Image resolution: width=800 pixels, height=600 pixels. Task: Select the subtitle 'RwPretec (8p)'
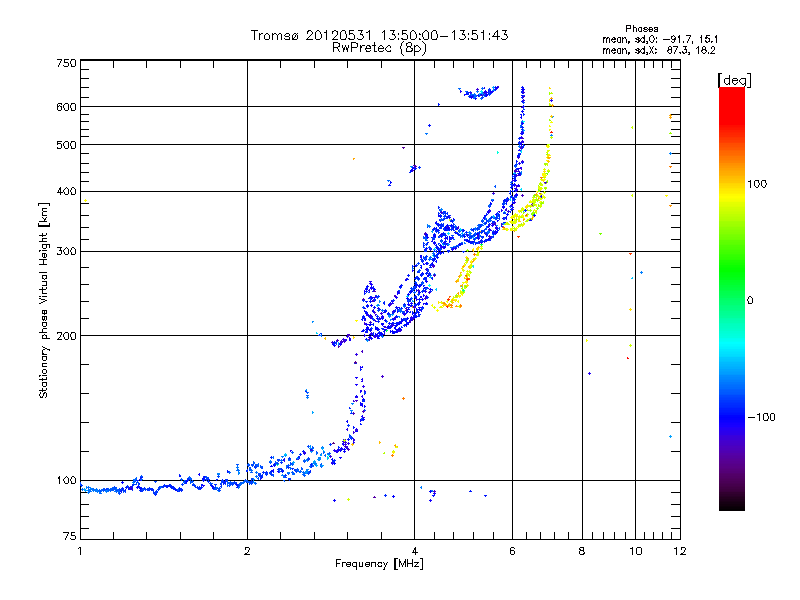(379, 48)
